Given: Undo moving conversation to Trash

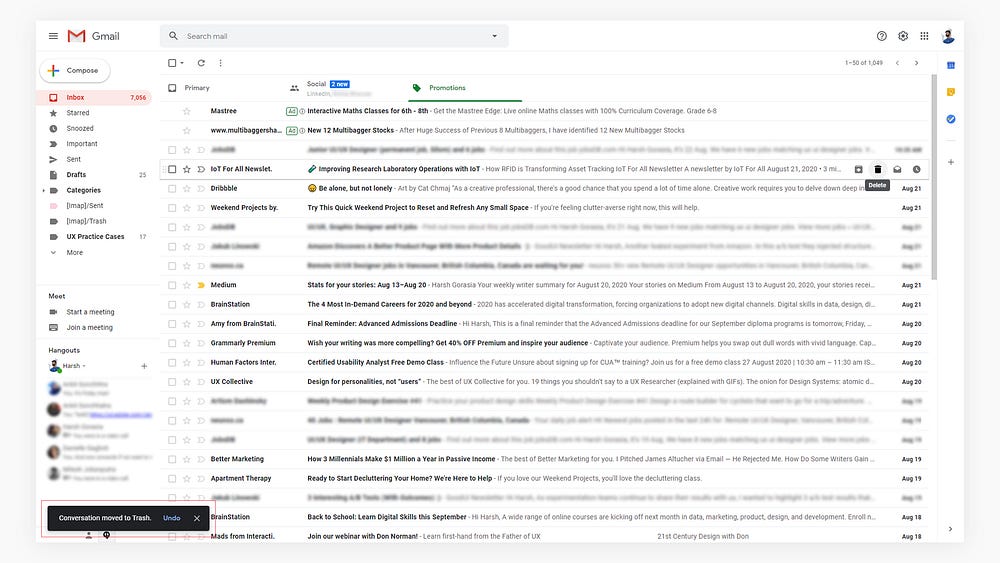Looking at the screenshot, I should (172, 518).
